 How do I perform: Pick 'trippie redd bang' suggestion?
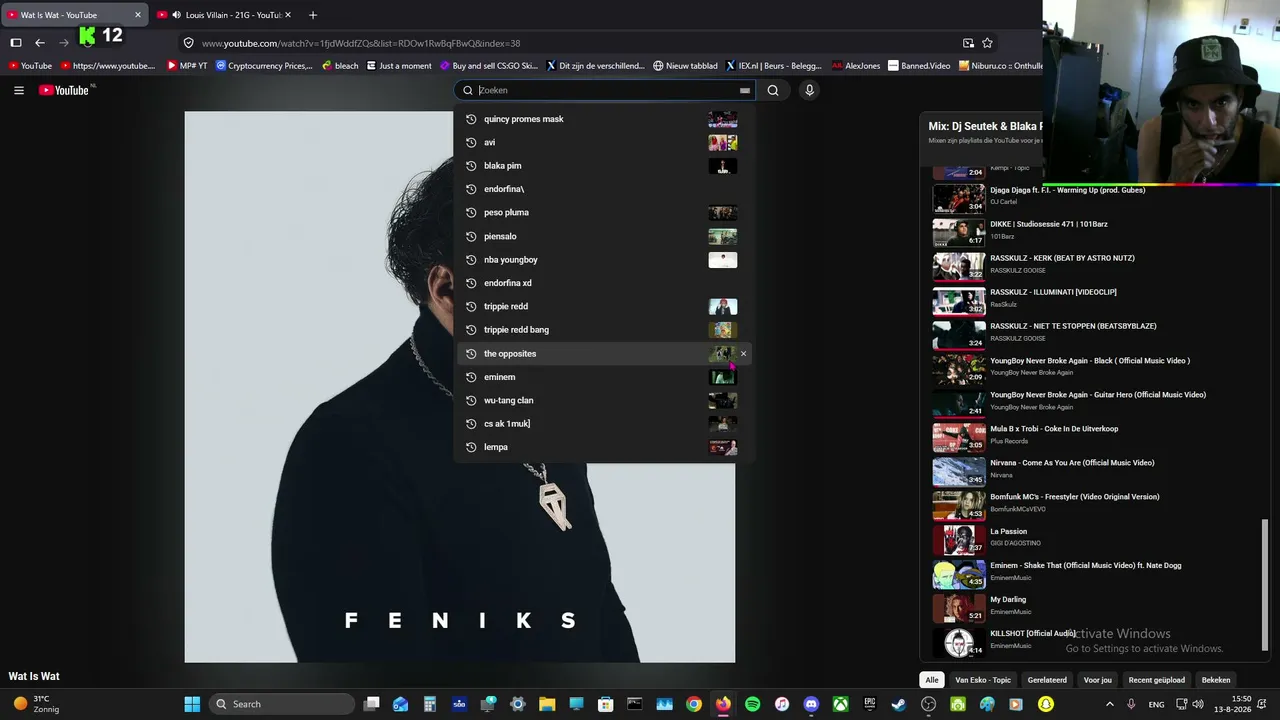[x=603, y=330]
